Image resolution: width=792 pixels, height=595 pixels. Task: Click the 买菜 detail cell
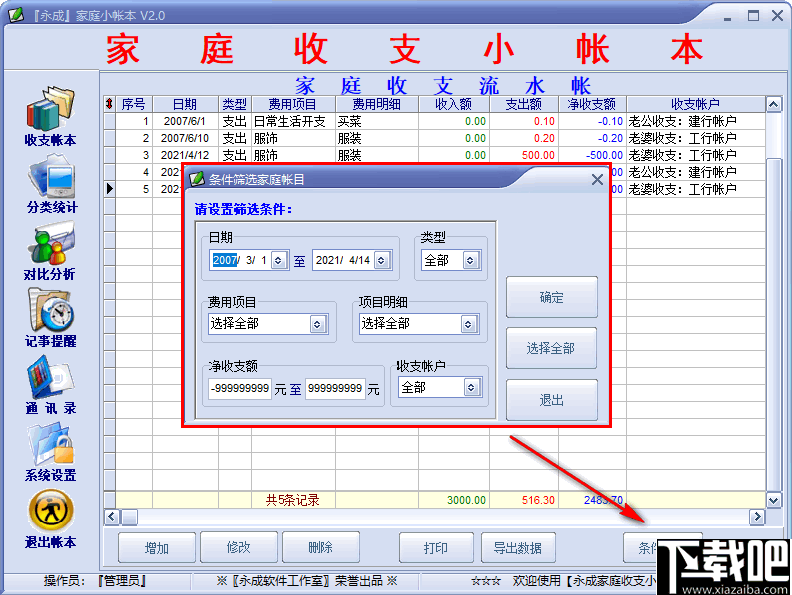[377, 121]
